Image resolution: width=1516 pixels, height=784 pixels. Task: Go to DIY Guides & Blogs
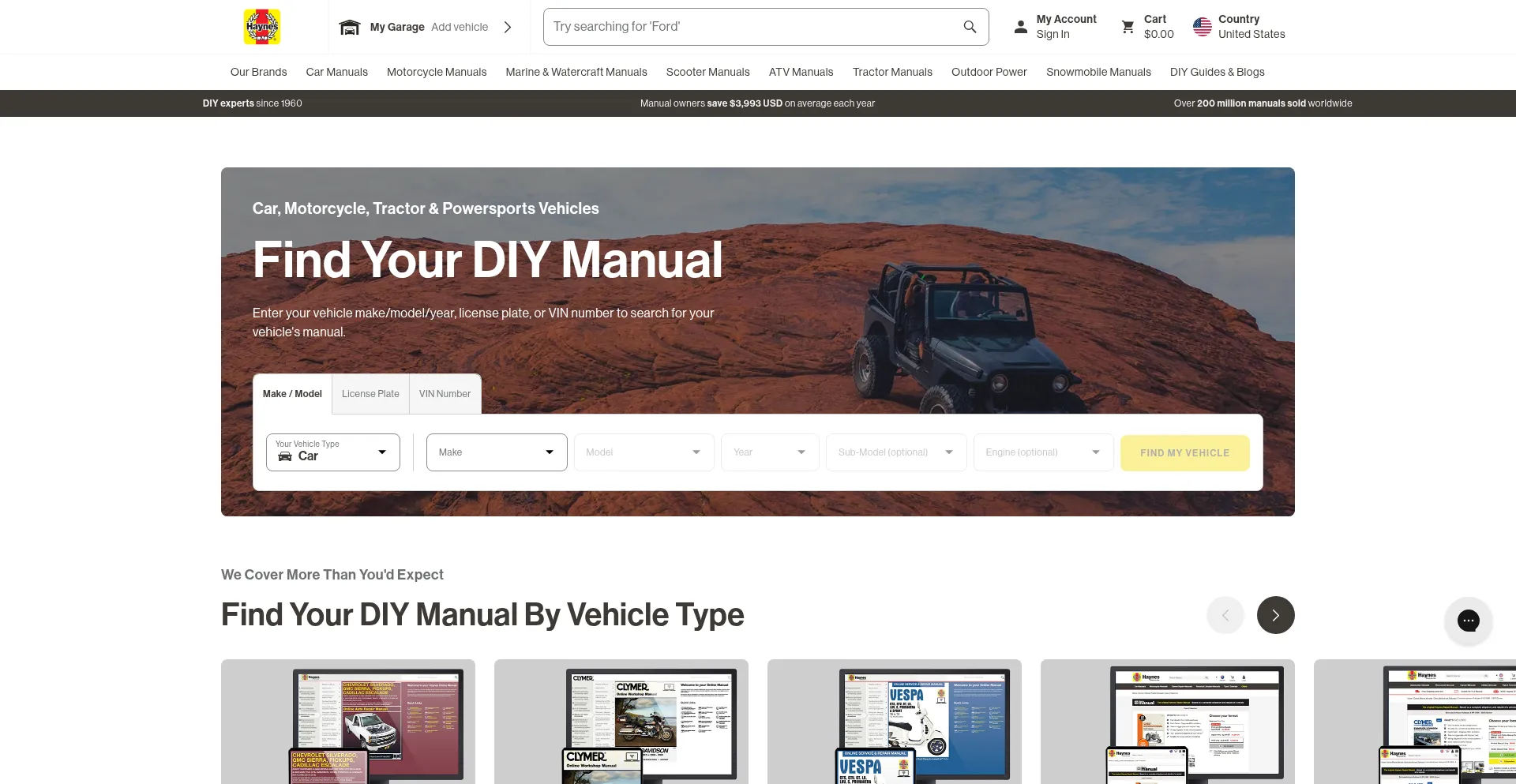(x=1217, y=72)
